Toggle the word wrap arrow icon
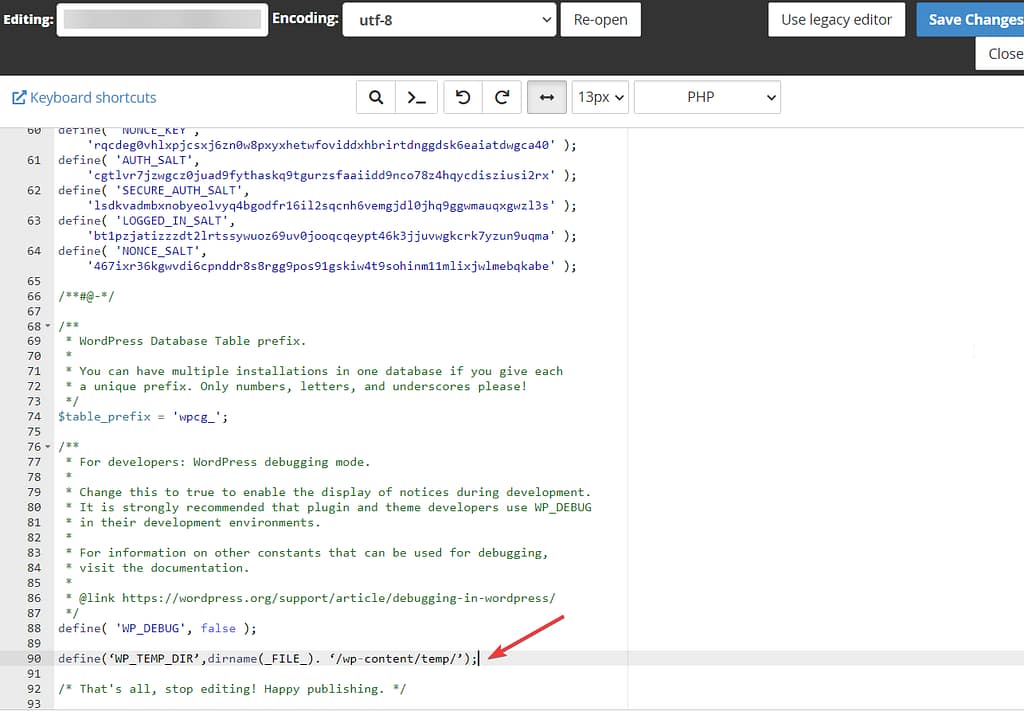 [546, 97]
